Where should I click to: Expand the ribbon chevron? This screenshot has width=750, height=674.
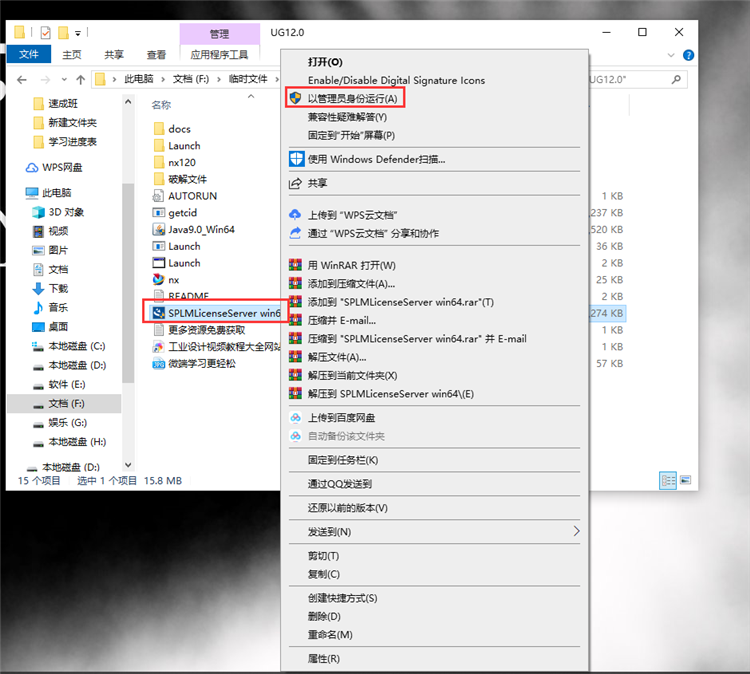pos(671,55)
